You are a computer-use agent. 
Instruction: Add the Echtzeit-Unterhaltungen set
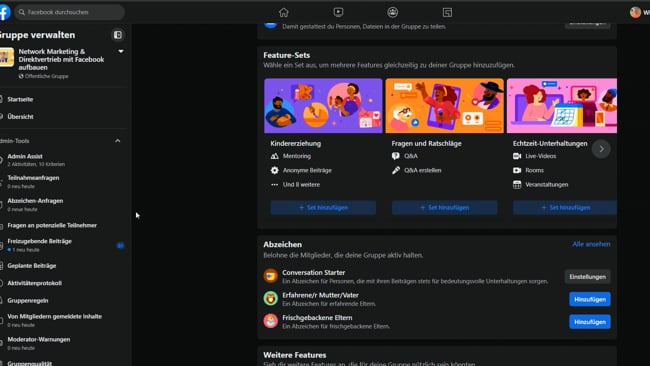click(565, 207)
